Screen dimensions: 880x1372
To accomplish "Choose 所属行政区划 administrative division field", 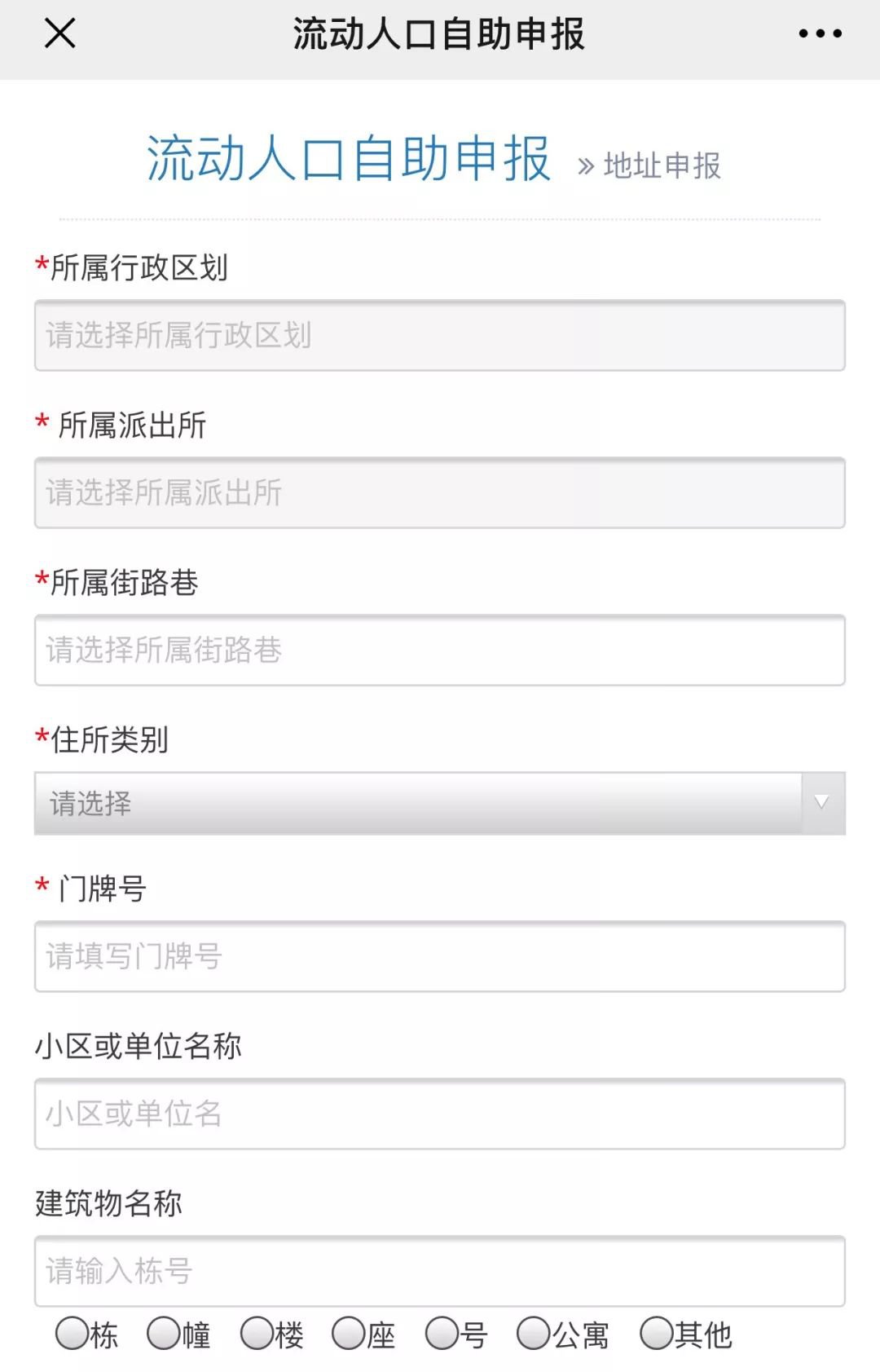I will [x=439, y=335].
